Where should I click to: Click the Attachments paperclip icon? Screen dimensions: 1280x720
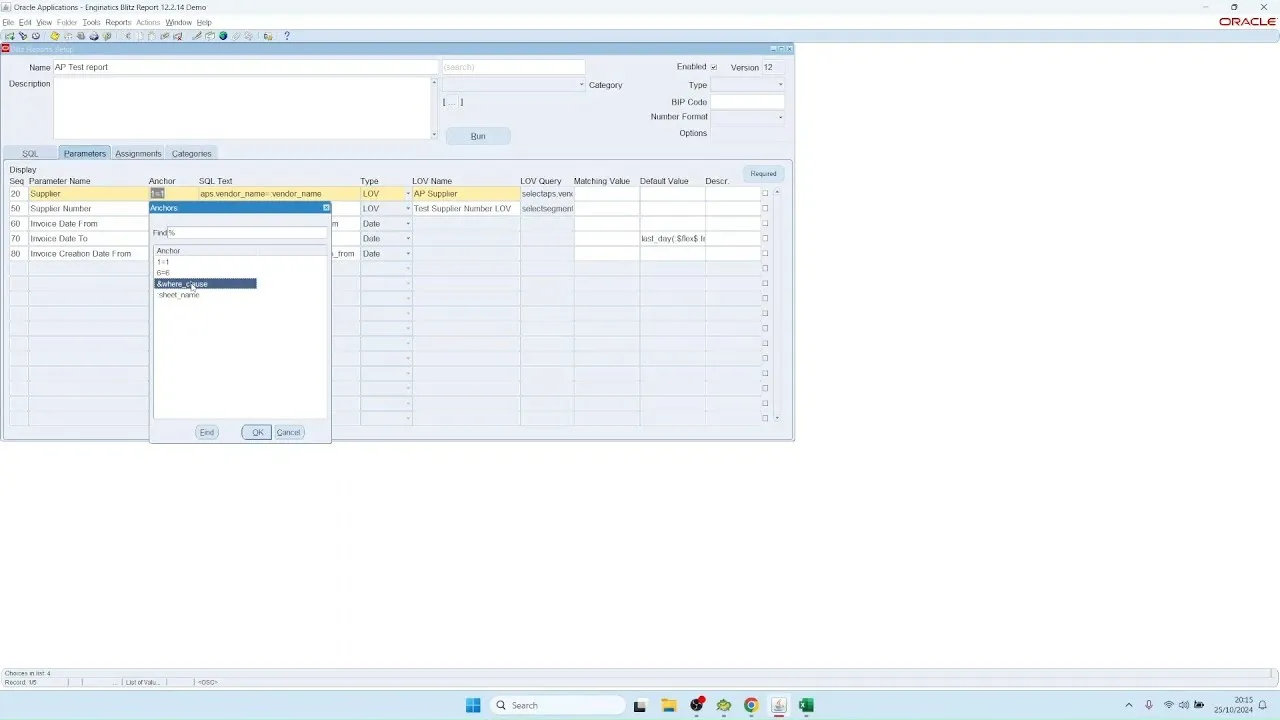click(236, 36)
